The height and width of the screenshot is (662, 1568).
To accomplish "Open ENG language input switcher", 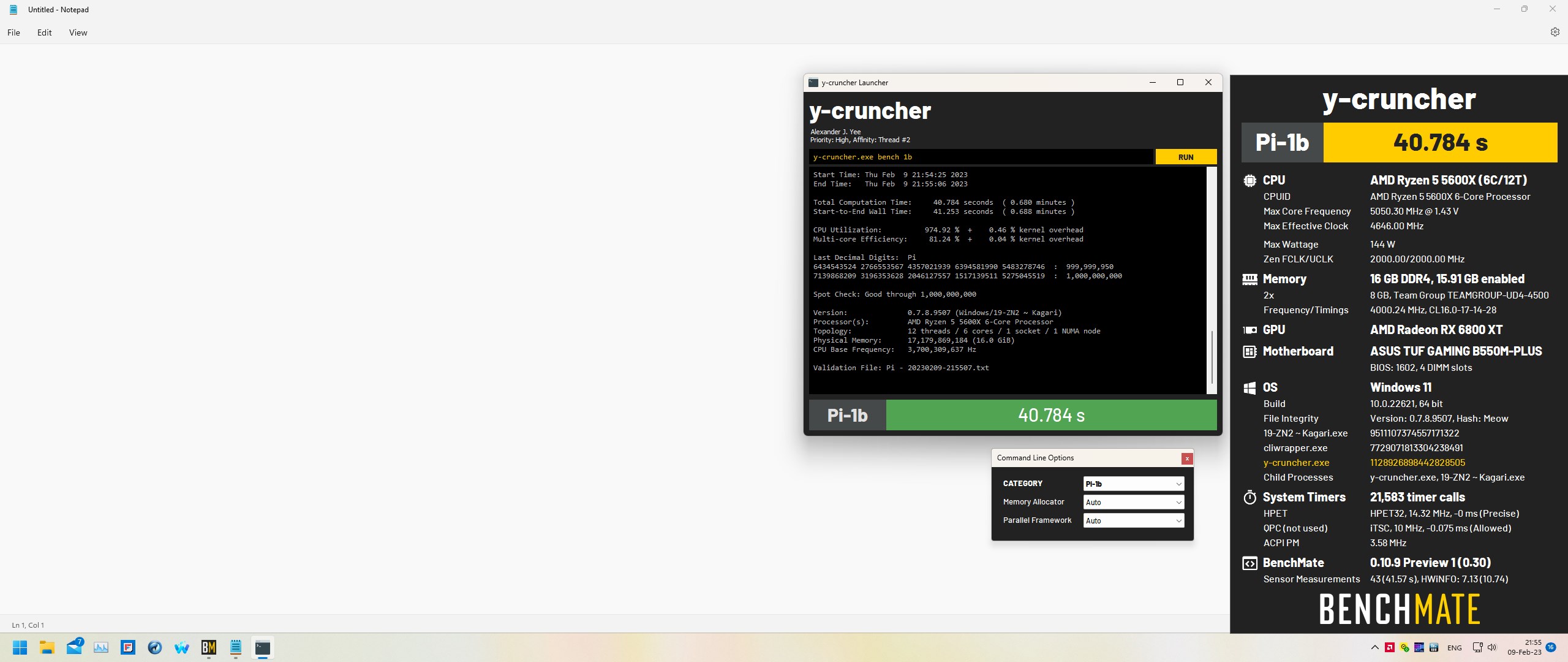I will [1455, 648].
